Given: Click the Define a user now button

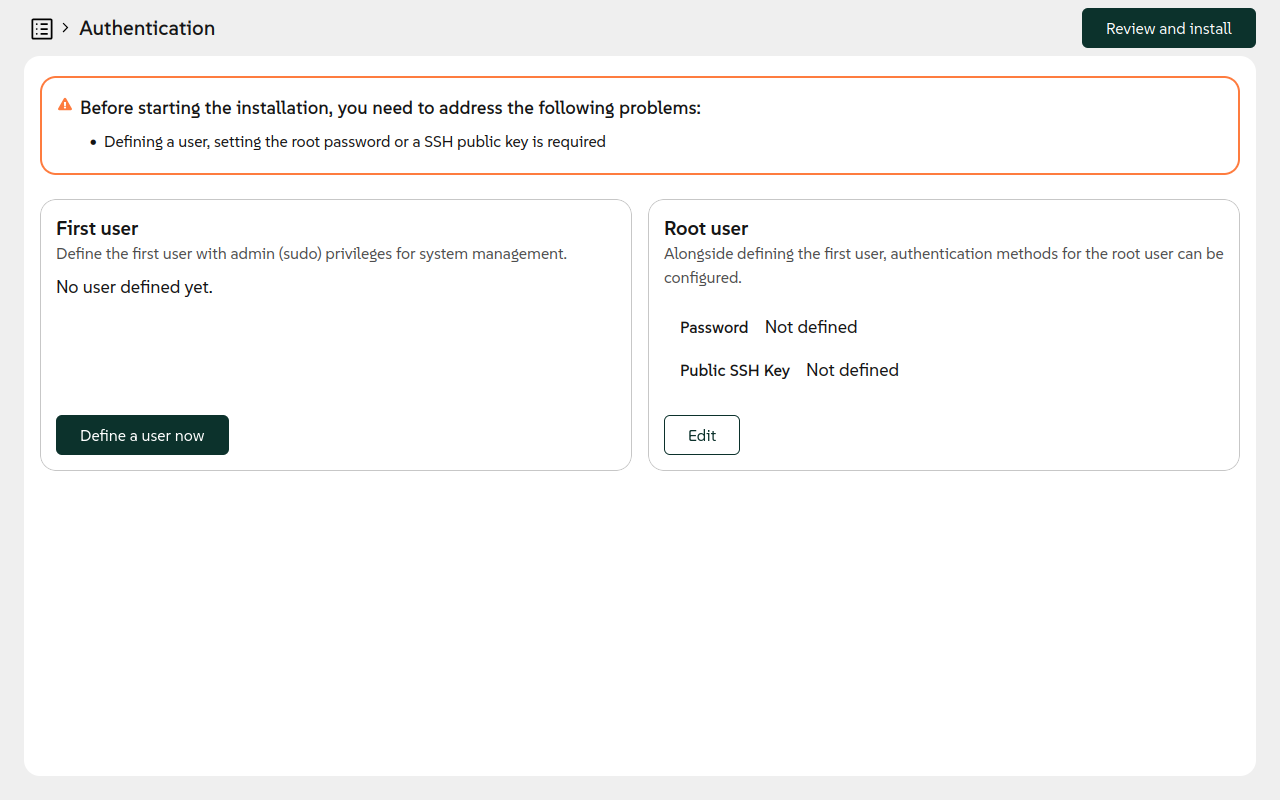Looking at the screenshot, I should [x=142, y=435].
